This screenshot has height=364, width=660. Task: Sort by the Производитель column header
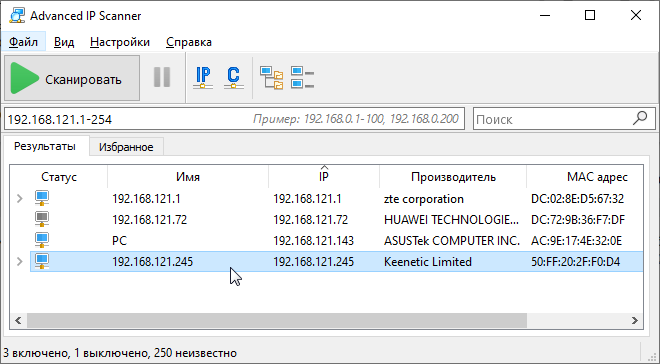coord(453,177)
